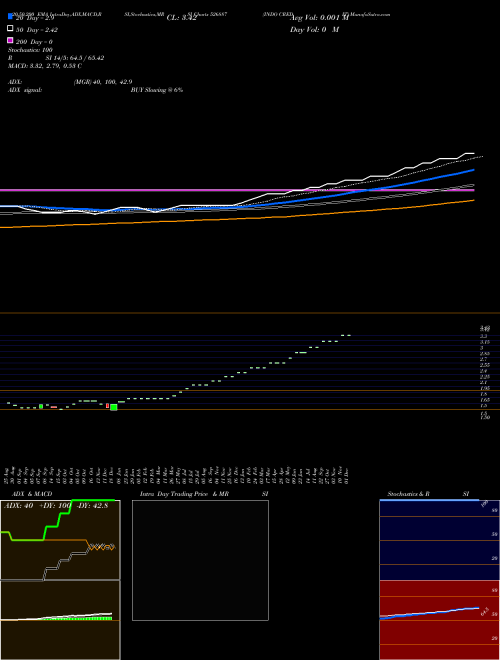Click the last green price tick at chart top

tap(349, 335)
